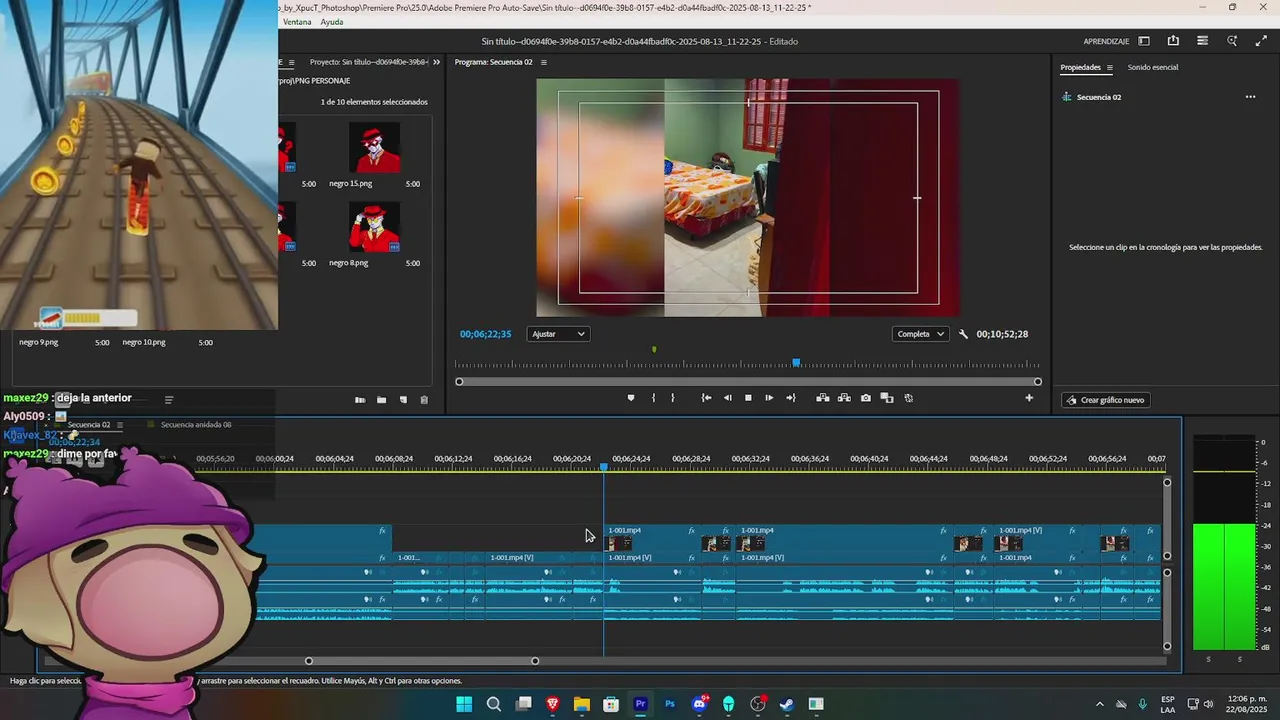Open the comparison view button
This screenshot has height=720, width=1280.
tap(887, 398)
